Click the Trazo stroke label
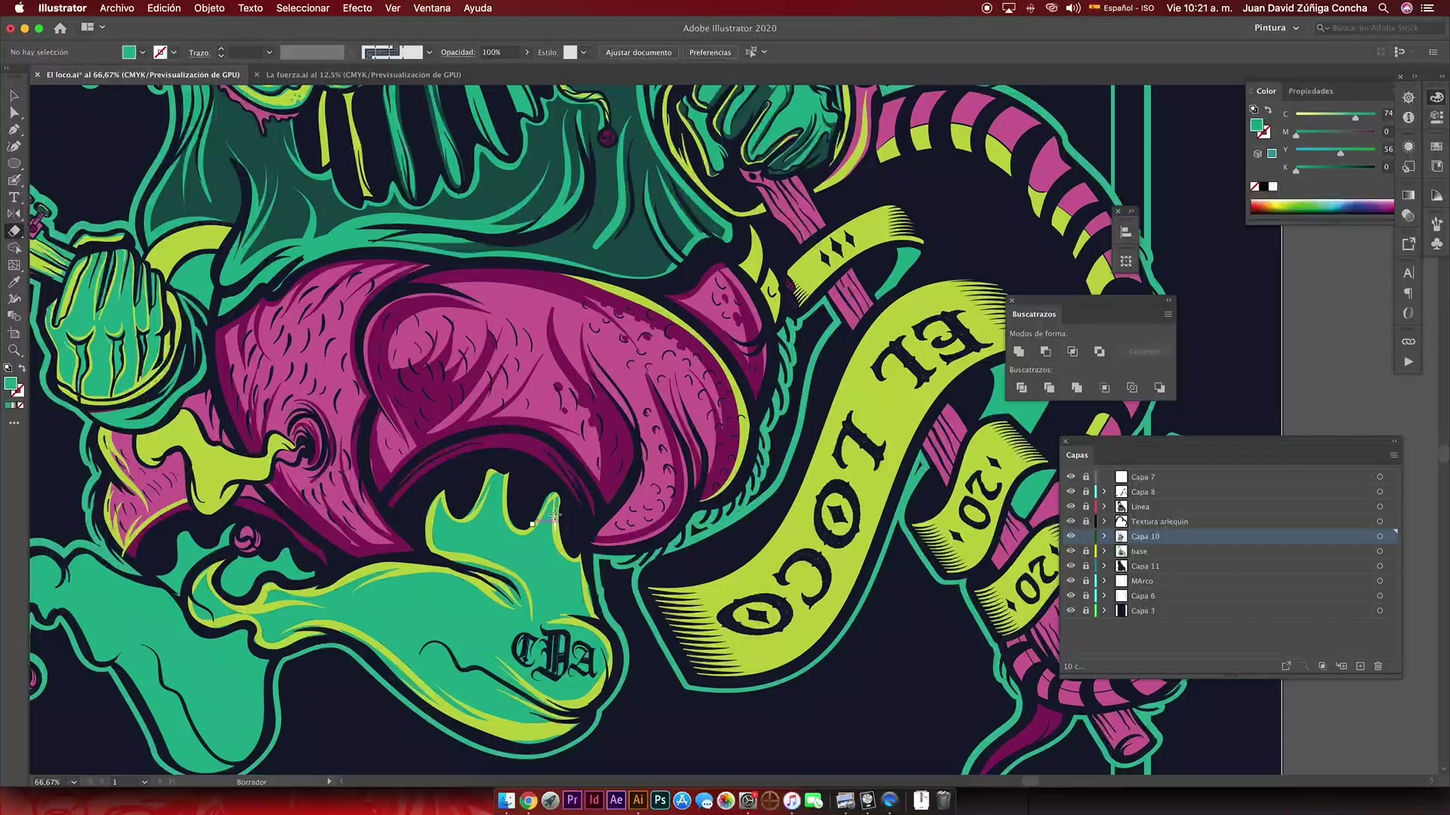 (199, 52)
